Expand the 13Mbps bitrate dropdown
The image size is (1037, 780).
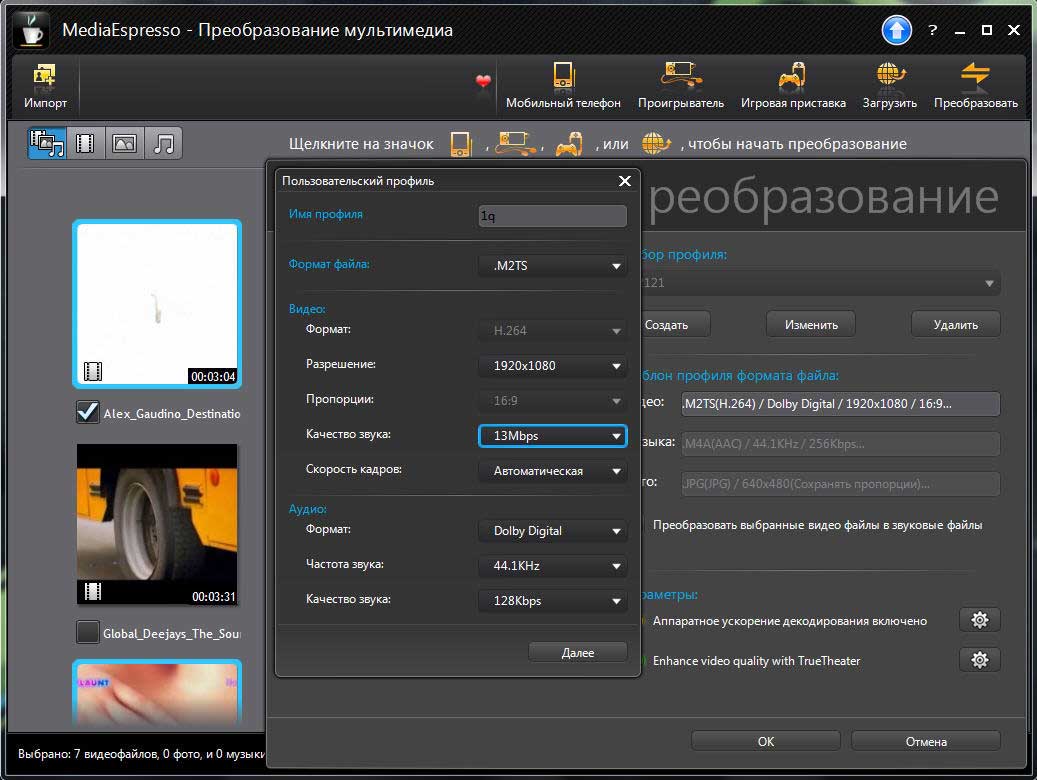point(553,436)
